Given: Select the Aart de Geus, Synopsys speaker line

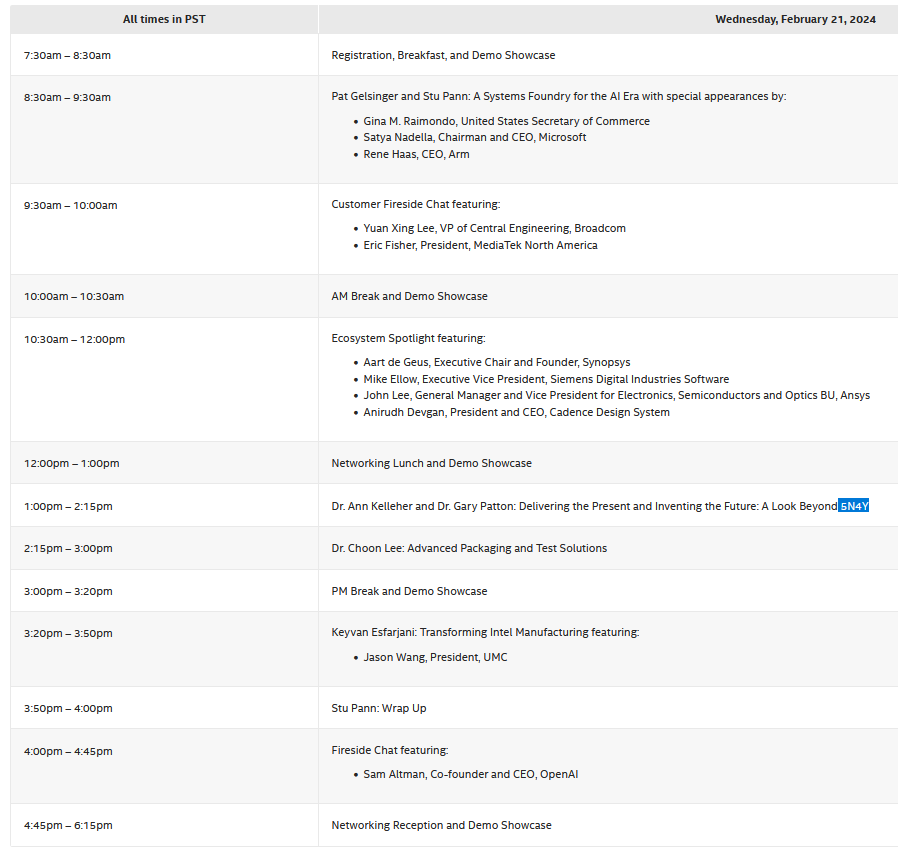Looking at the screenshot, I should point(496,362).
